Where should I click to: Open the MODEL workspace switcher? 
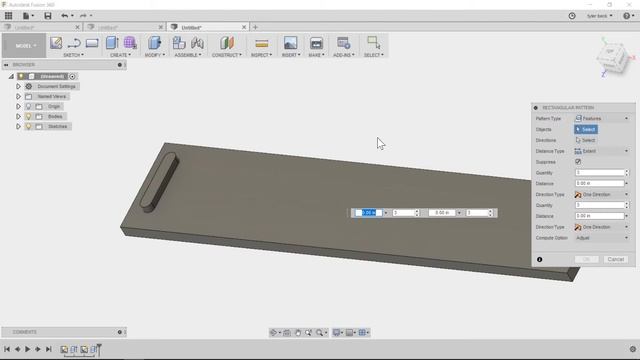24,45
